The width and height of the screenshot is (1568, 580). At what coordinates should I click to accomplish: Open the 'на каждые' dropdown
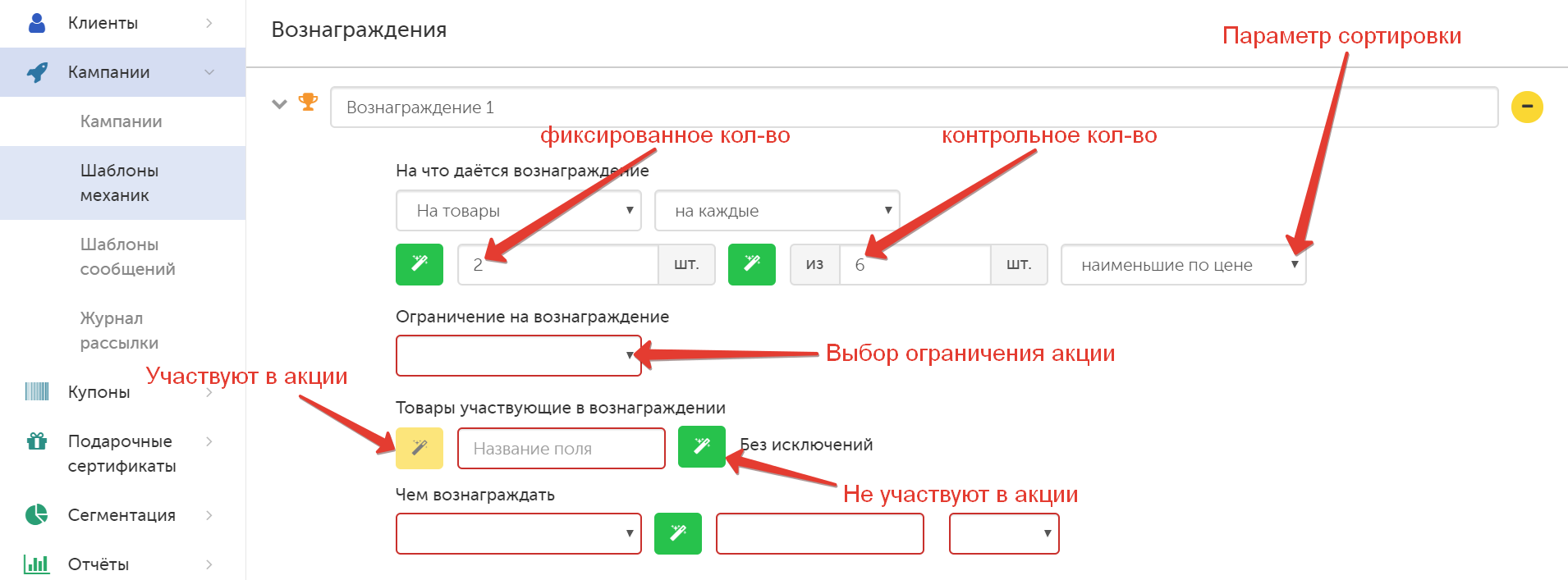click(777, 211)
